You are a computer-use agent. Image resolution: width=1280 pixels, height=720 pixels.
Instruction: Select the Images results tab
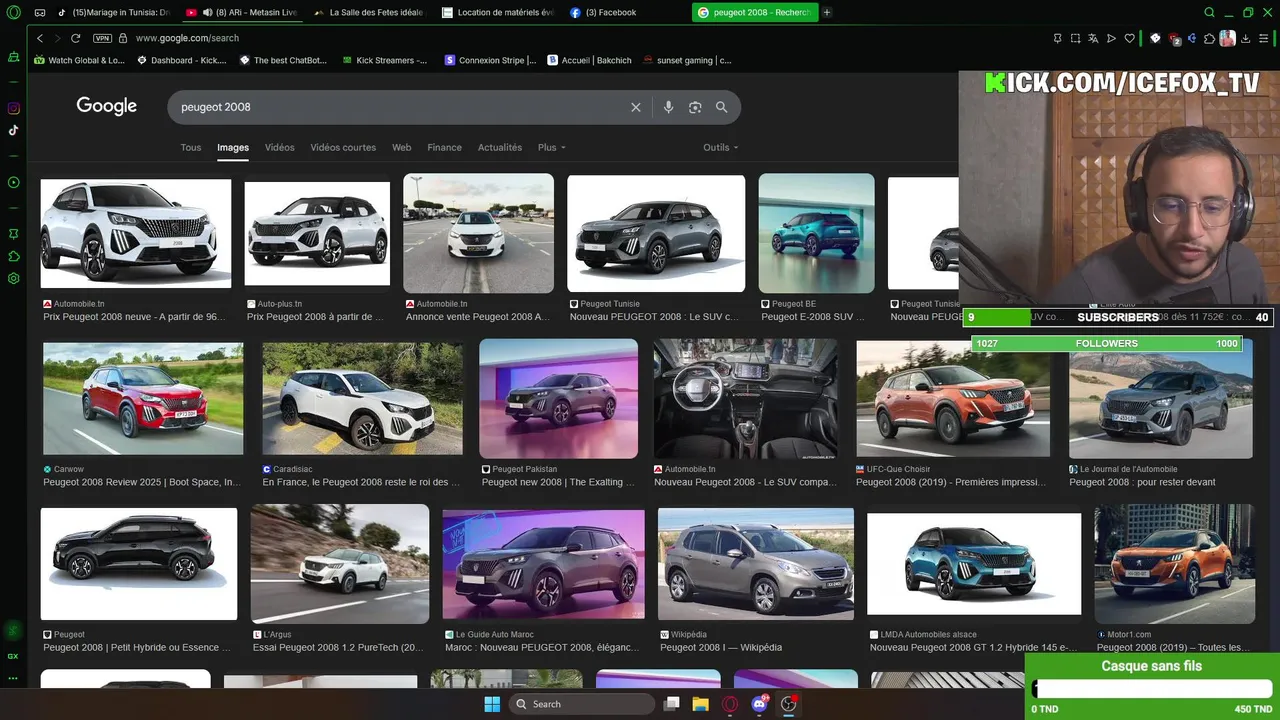click(x=233, y=147)
